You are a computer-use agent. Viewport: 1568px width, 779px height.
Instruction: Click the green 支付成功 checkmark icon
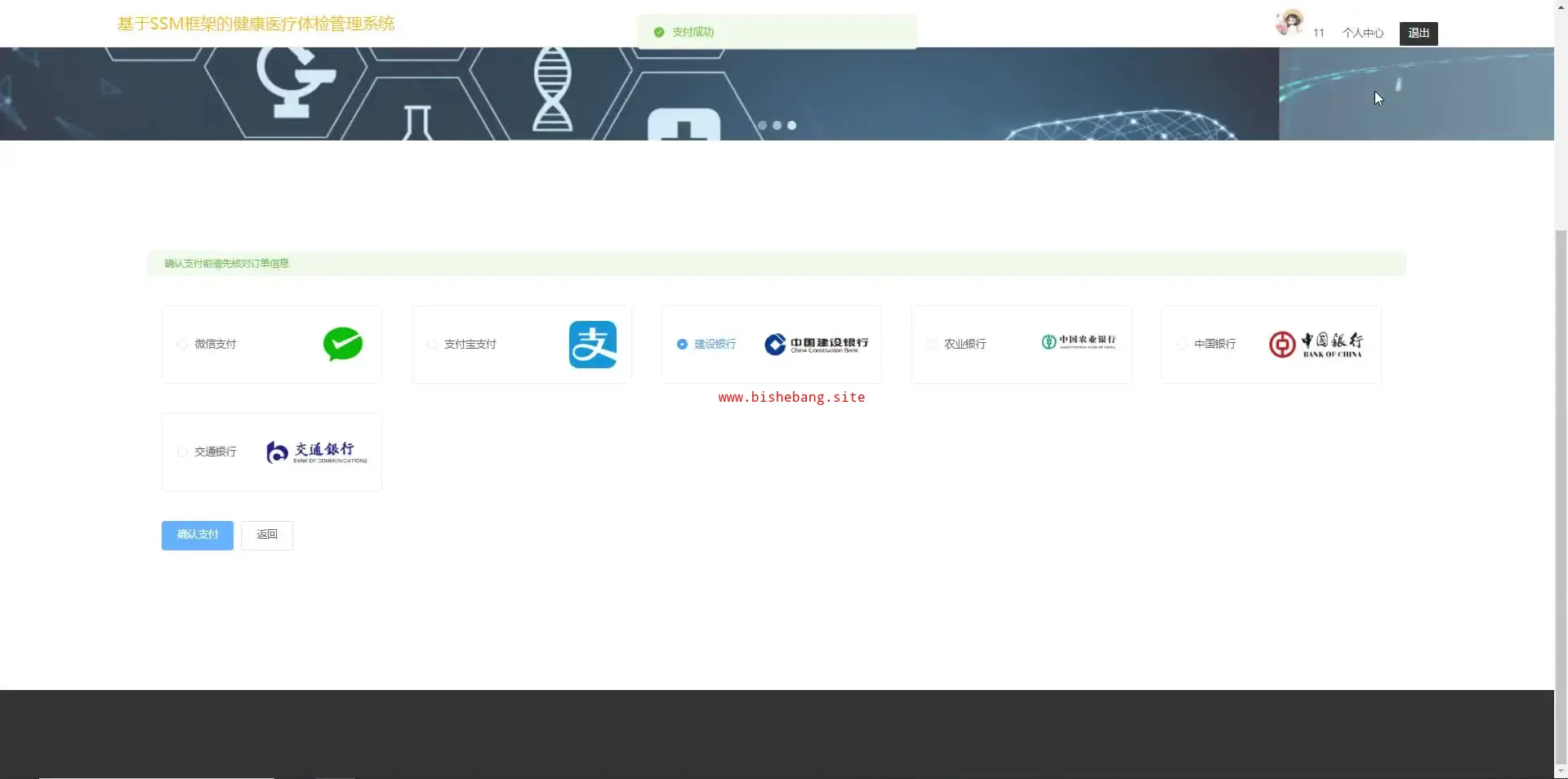click(659, 32)
